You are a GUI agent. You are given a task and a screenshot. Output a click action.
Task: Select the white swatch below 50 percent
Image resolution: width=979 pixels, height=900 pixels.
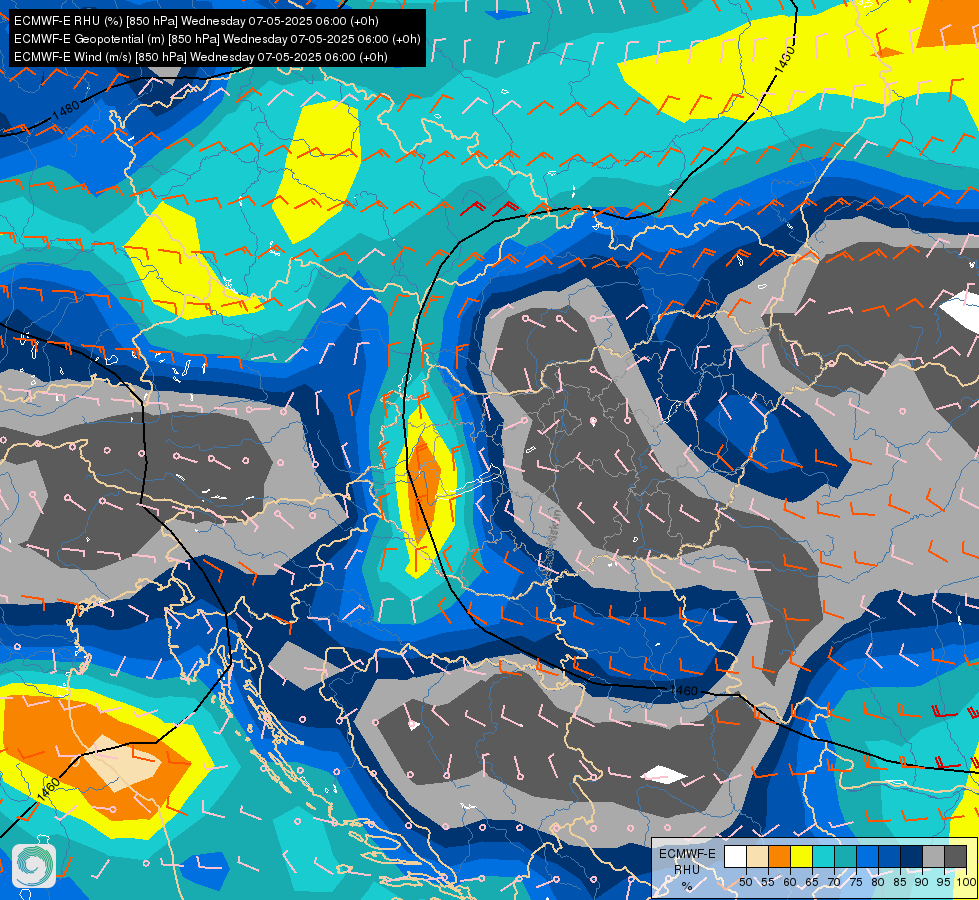point(735,856)
